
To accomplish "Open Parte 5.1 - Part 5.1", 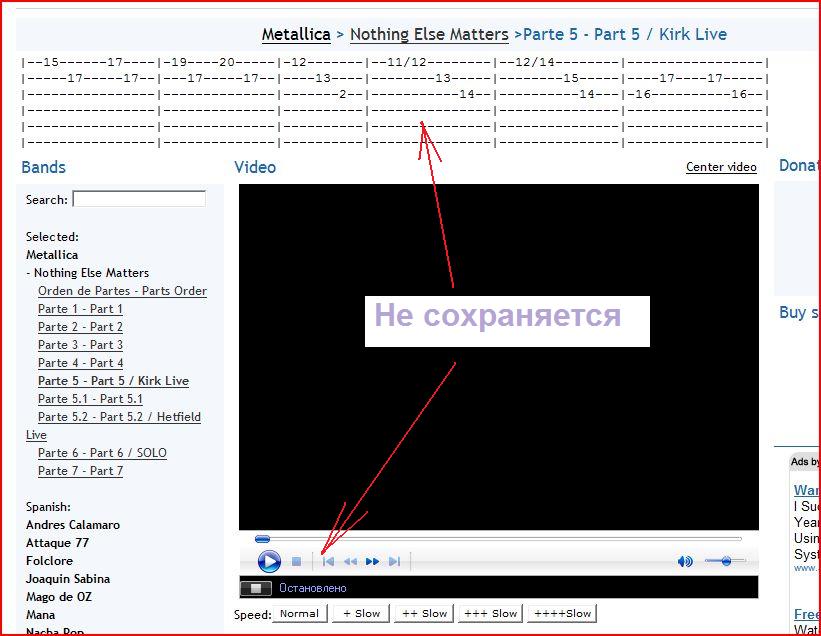I will coord(90,399).
